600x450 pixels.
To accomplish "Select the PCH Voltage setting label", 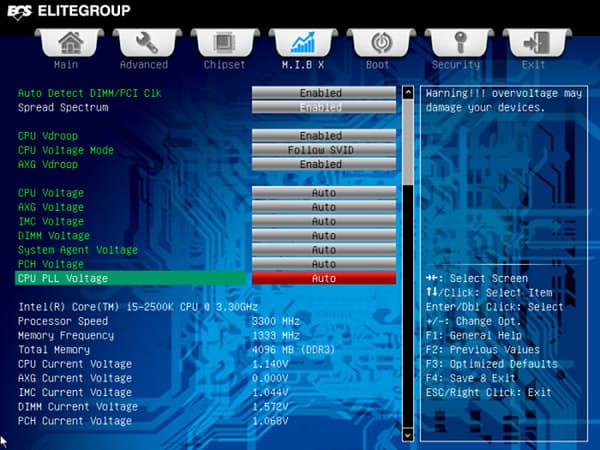I will [x=51, y=264].
